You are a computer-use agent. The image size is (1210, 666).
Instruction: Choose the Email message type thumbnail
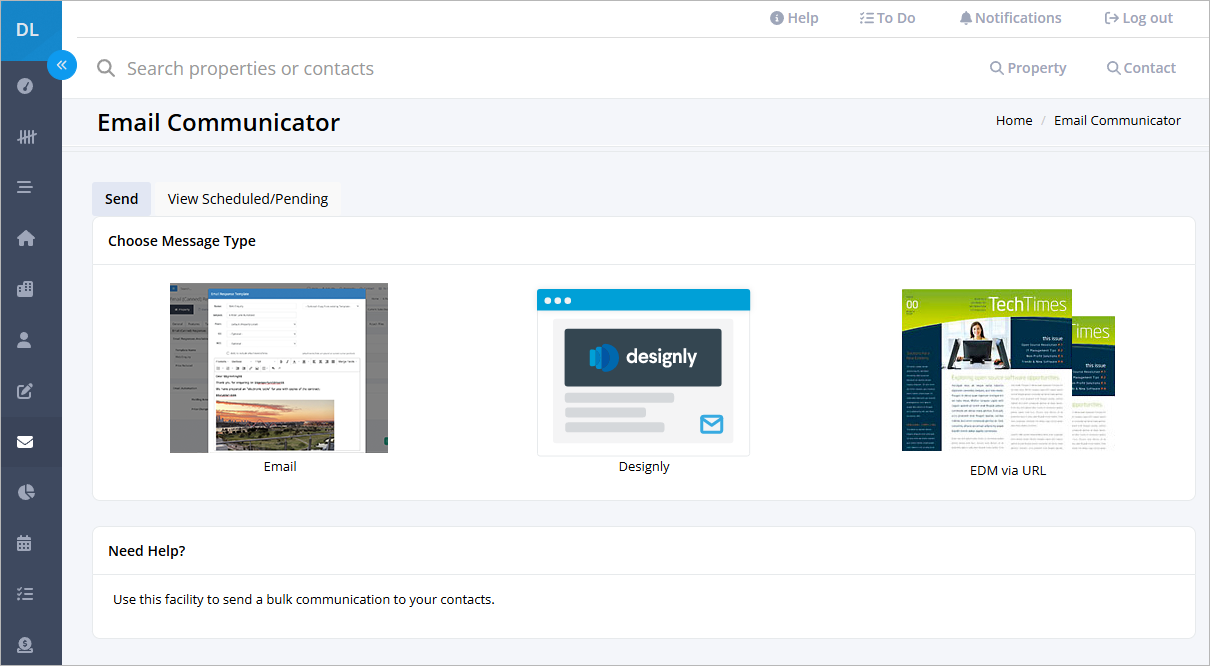coord(279,368)
